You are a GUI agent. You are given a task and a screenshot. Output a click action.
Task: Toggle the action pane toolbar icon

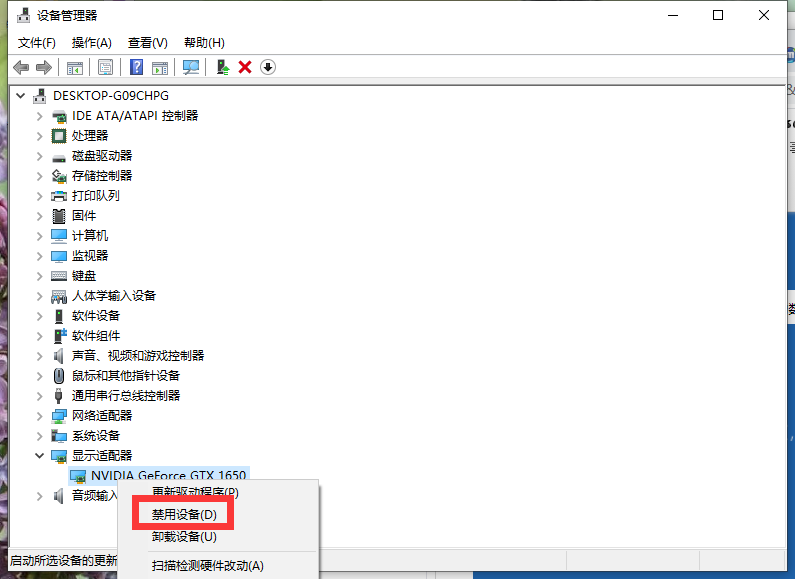coord(160,67)
